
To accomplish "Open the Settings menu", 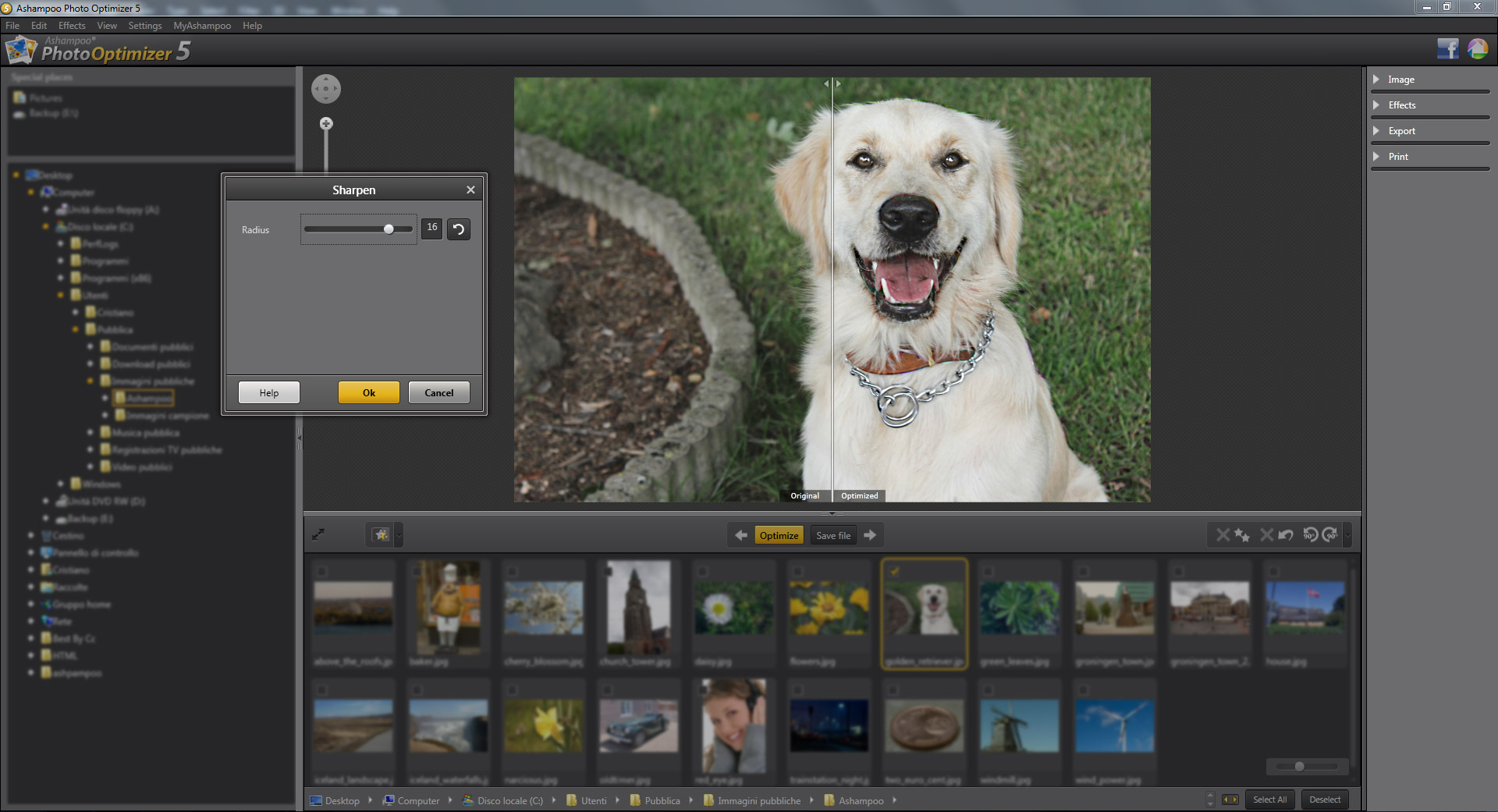I will [x=145, y=26].
